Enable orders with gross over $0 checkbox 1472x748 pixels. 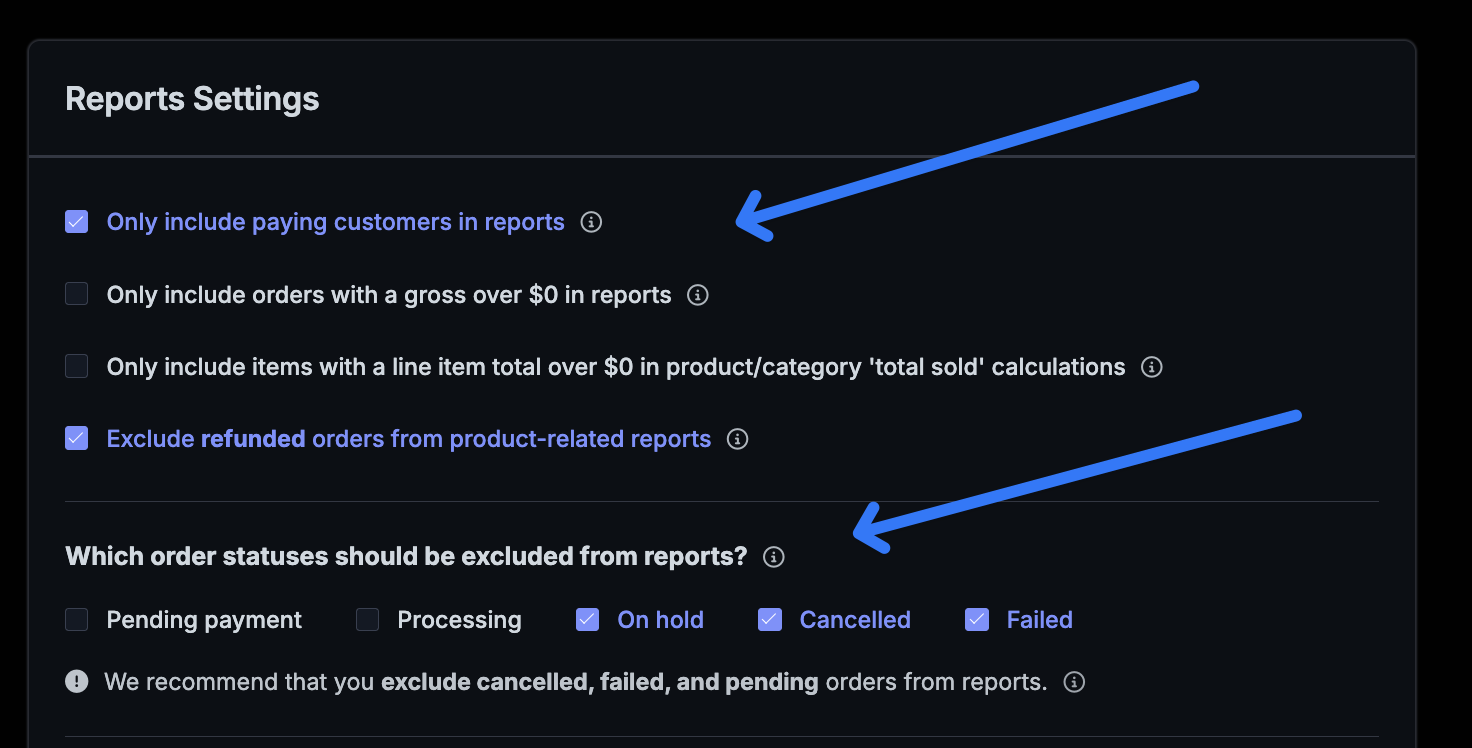point(77,294)
